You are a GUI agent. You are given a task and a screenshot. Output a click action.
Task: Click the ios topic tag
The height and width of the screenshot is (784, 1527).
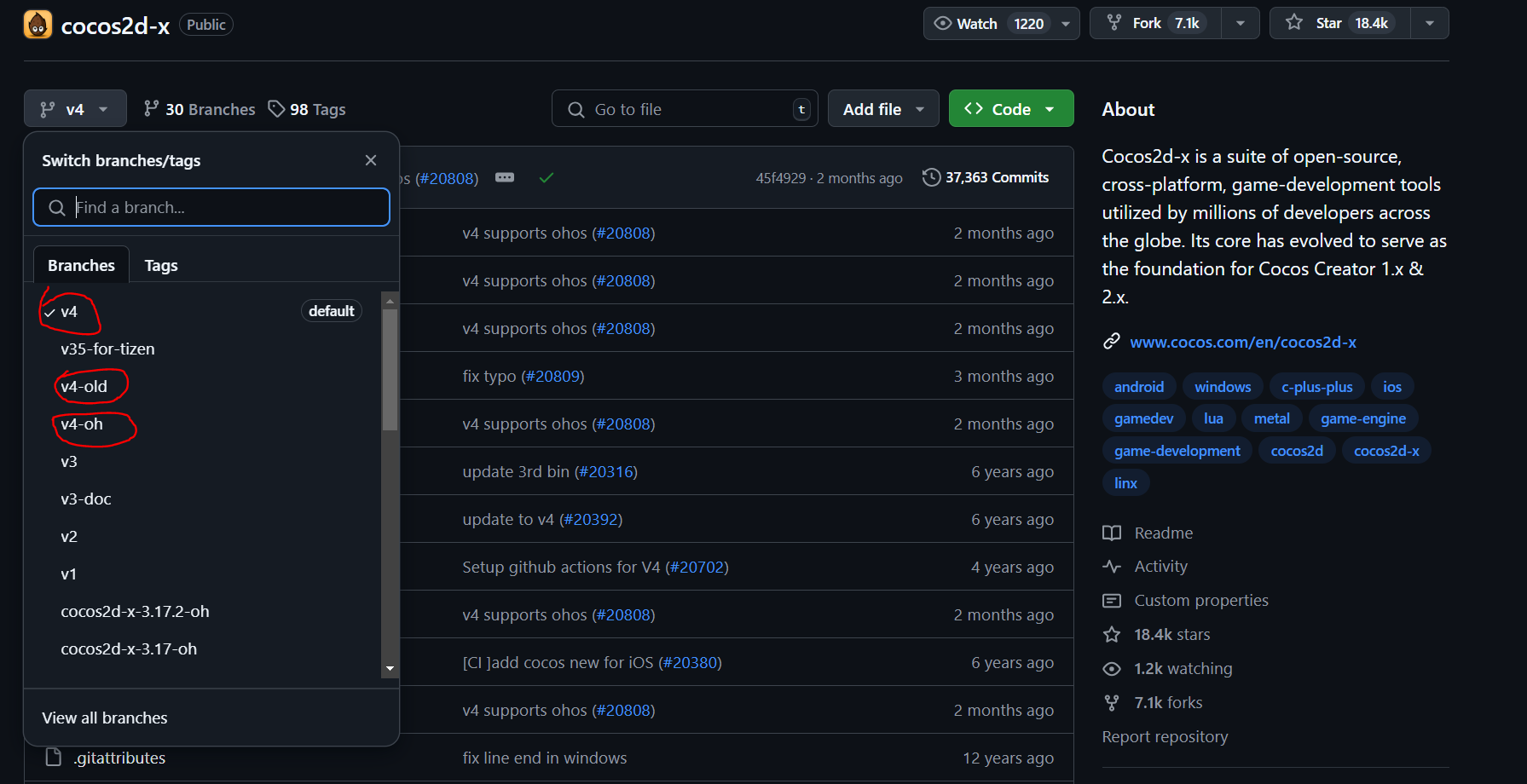1392,387
